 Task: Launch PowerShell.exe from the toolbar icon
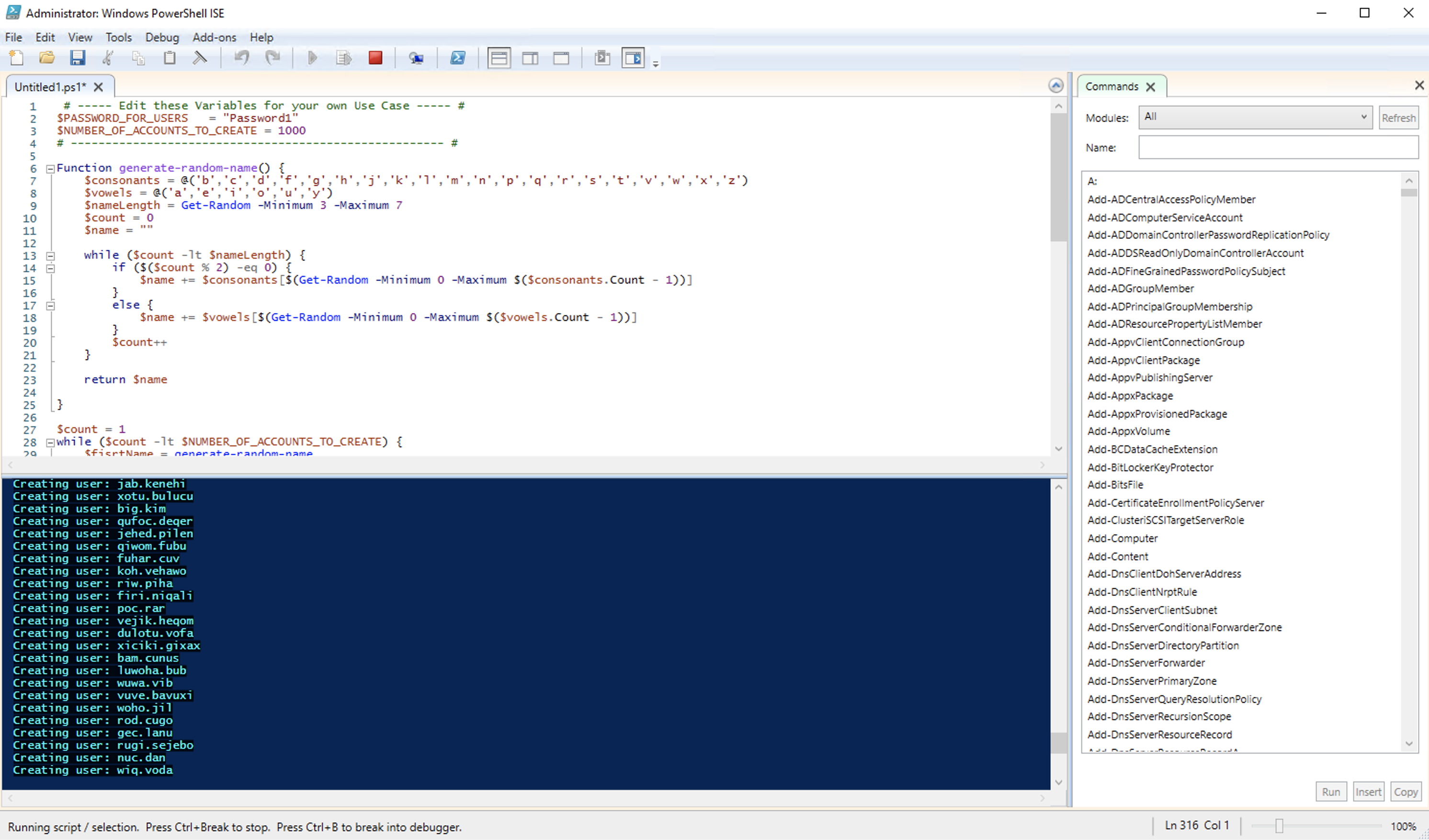458,58
